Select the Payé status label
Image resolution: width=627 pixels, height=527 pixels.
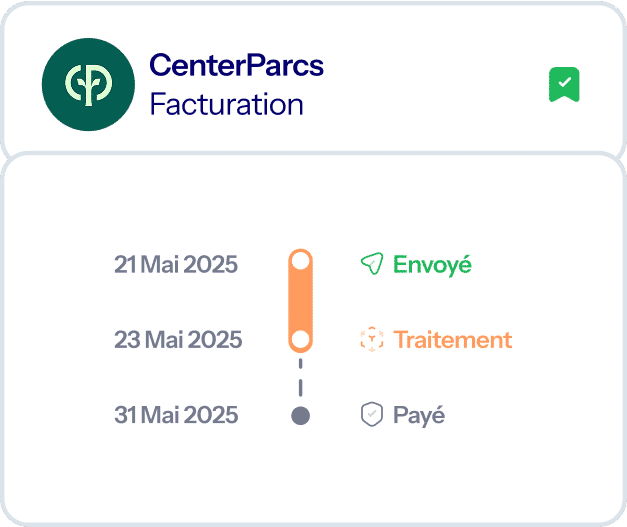point(419,415)
